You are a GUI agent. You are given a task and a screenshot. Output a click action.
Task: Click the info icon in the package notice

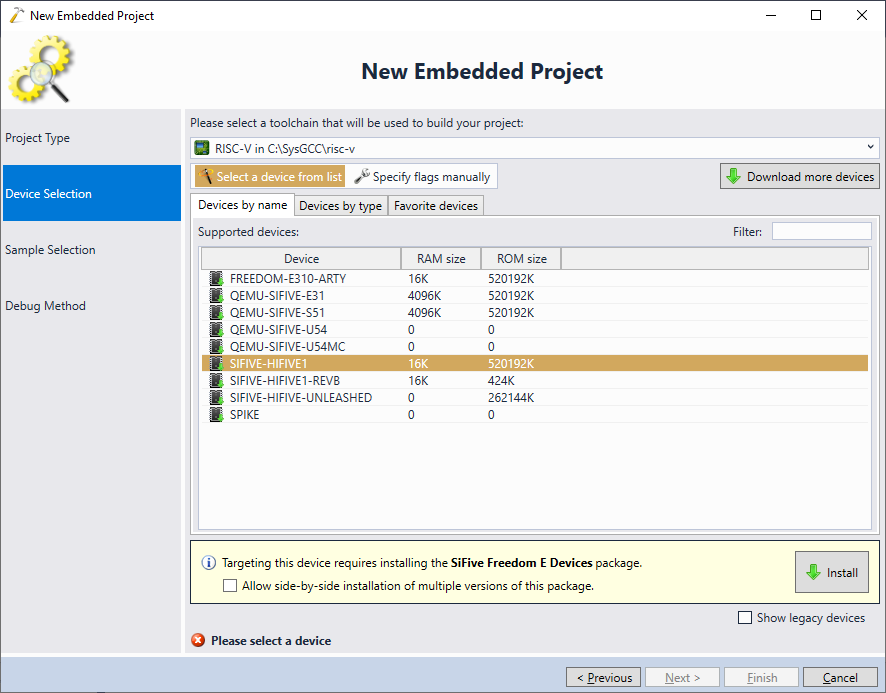(209, 562)
